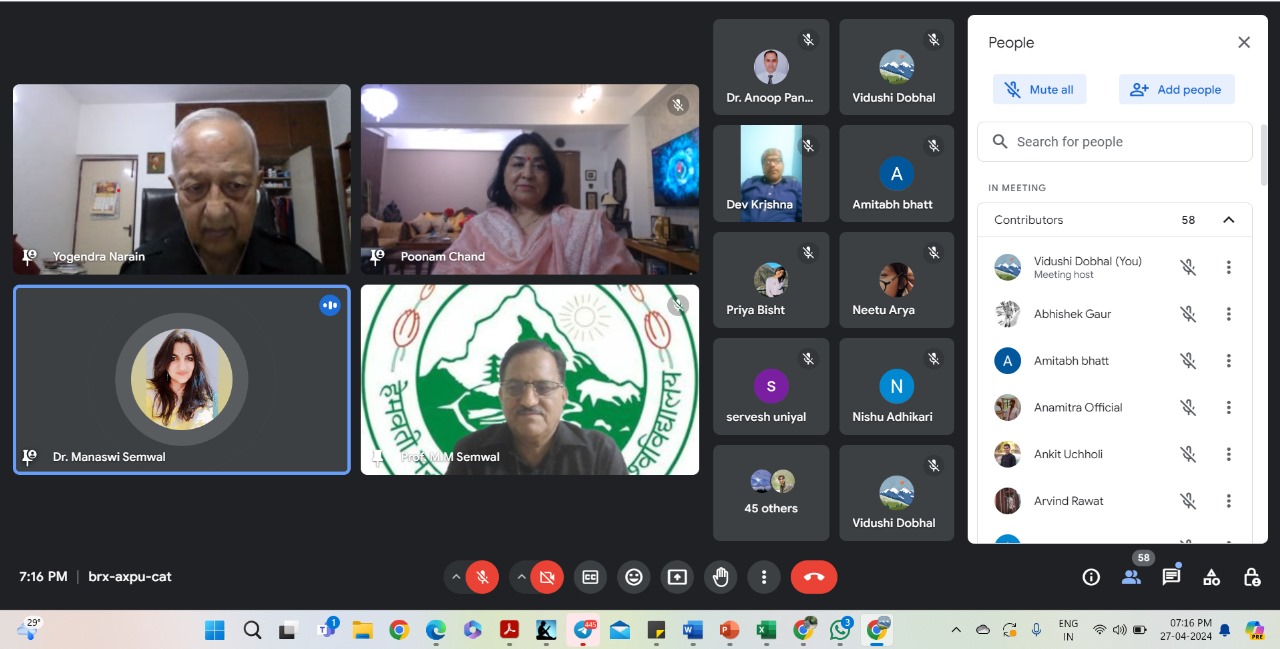Click the red leave call button
1280x649 pixels.
(813, 577)
